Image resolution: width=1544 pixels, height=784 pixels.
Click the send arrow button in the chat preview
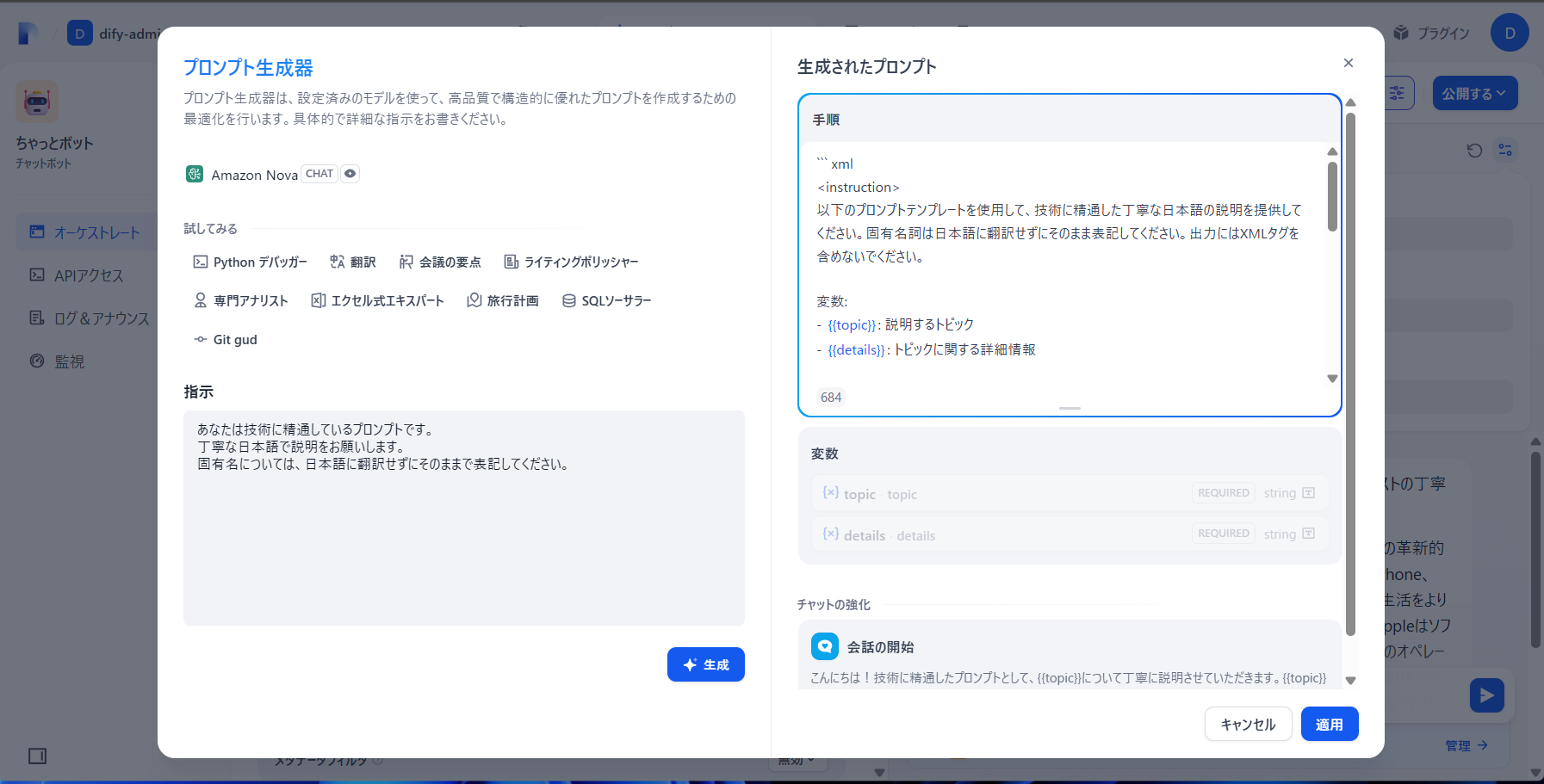pos(1487,695)
